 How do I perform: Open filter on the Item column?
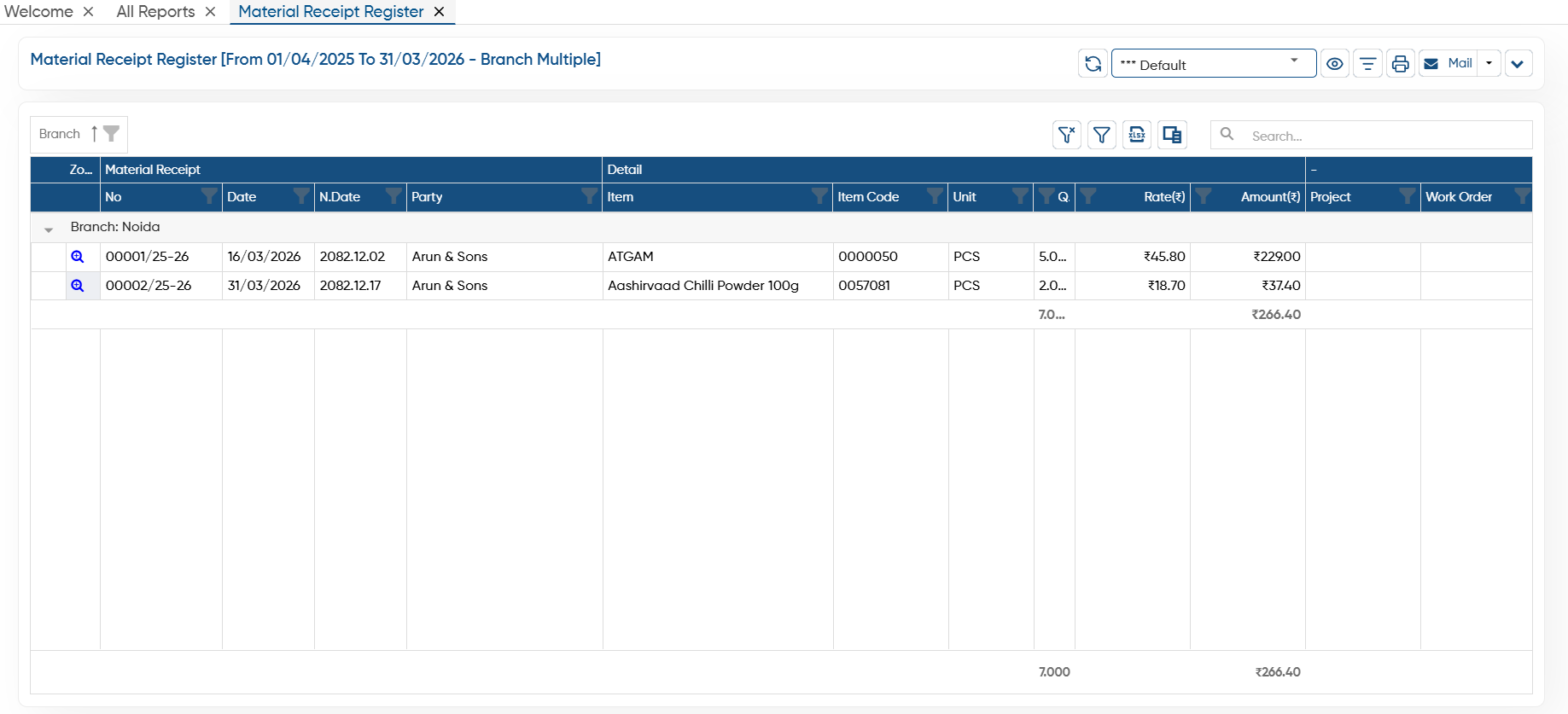click(x=819, y=196)
